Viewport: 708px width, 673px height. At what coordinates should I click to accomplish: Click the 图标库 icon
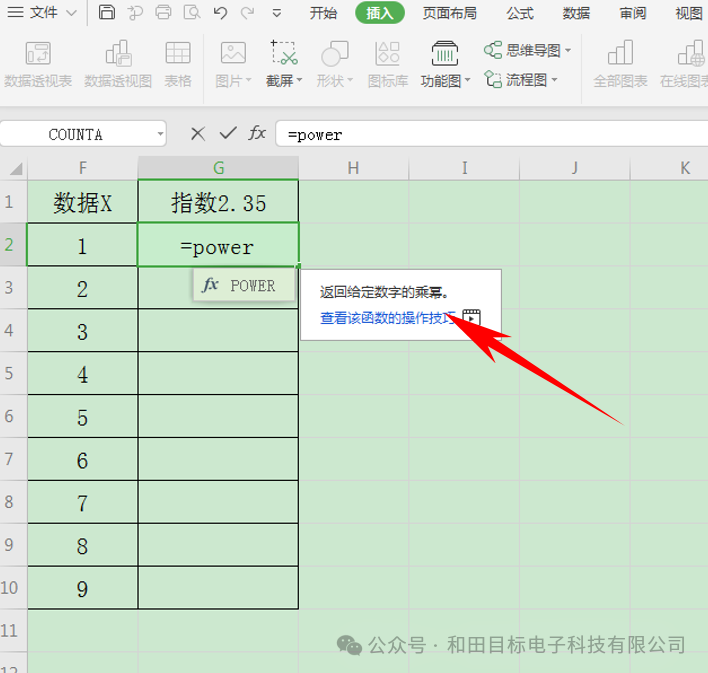(x=387, y=53)
